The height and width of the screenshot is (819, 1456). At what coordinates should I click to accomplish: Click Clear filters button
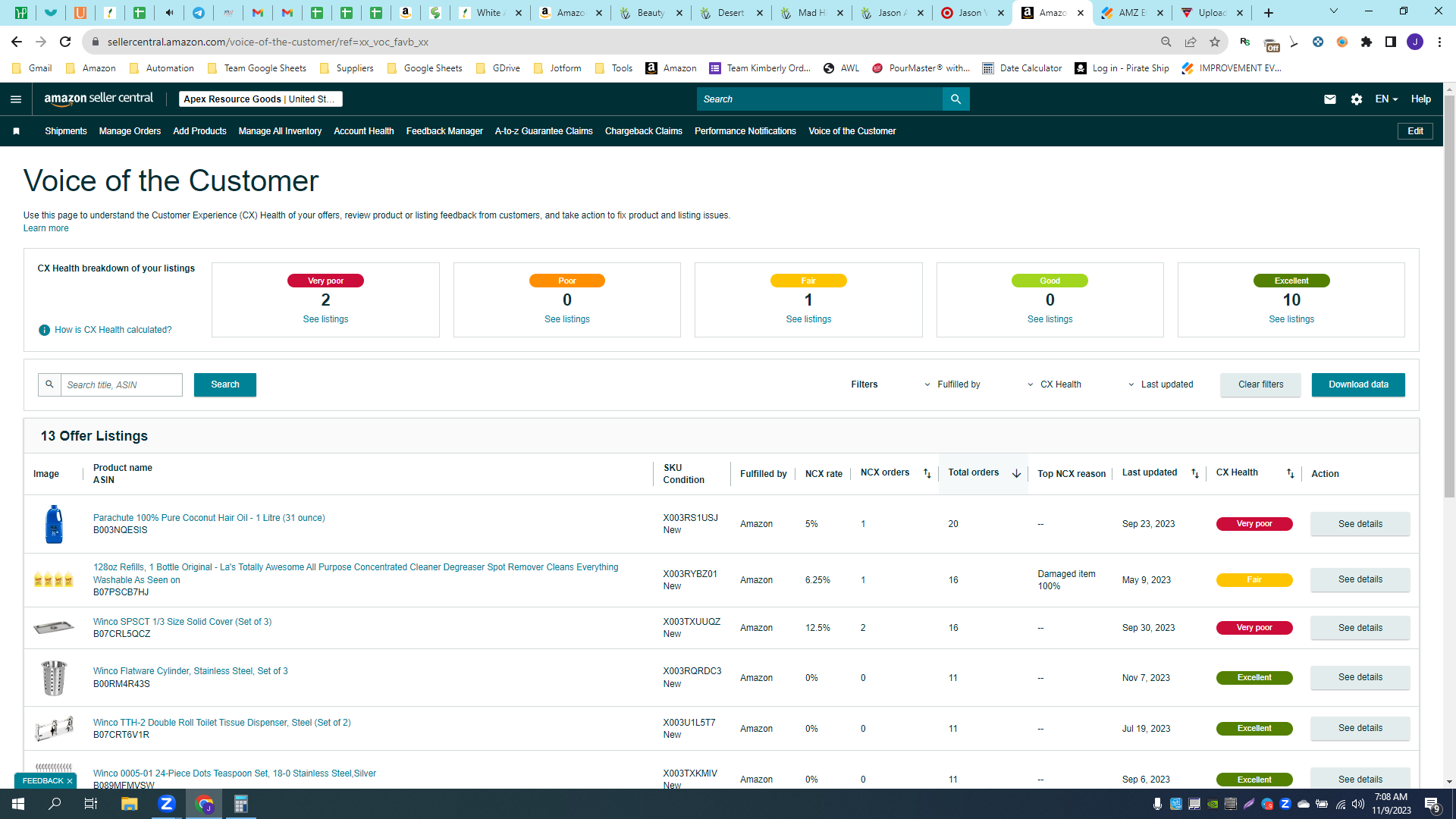[1261, 384]
